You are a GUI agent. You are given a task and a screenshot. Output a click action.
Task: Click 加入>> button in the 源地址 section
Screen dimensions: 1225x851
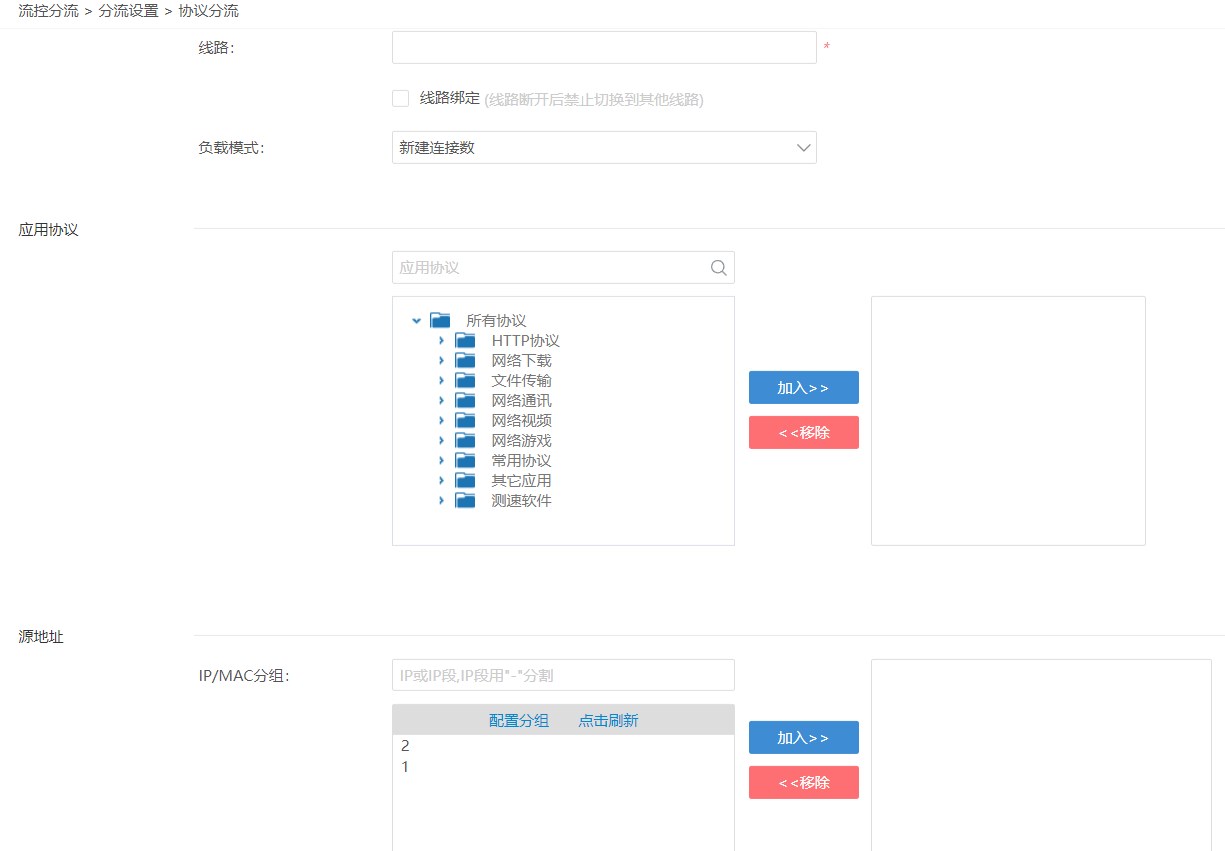click(x=804, y=737)
